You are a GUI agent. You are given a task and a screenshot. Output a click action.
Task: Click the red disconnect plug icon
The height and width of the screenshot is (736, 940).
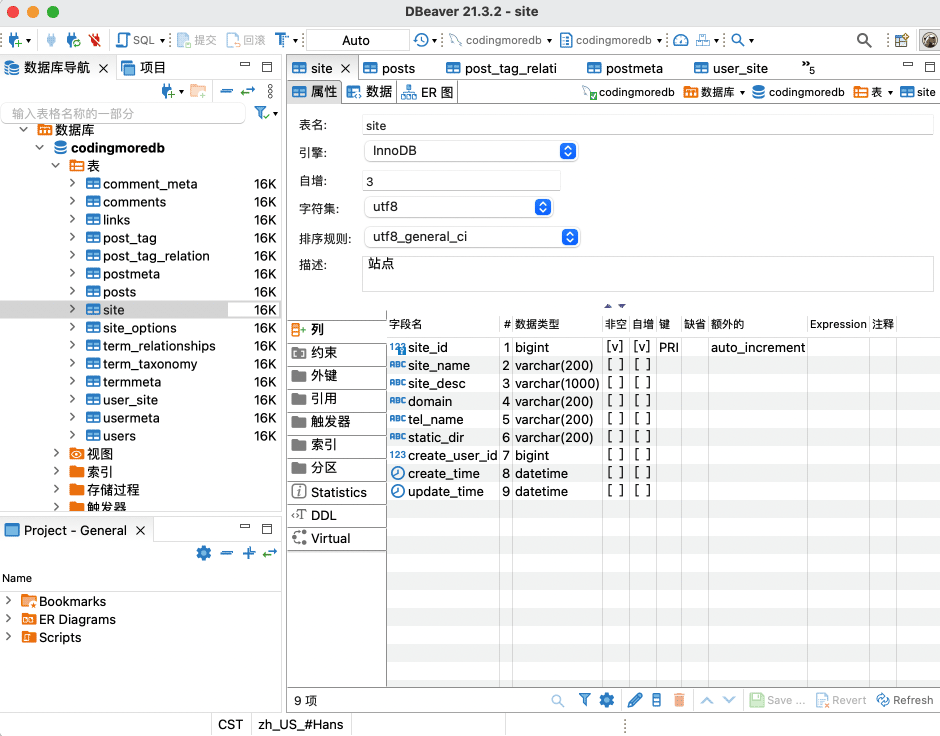coord(95,40)
